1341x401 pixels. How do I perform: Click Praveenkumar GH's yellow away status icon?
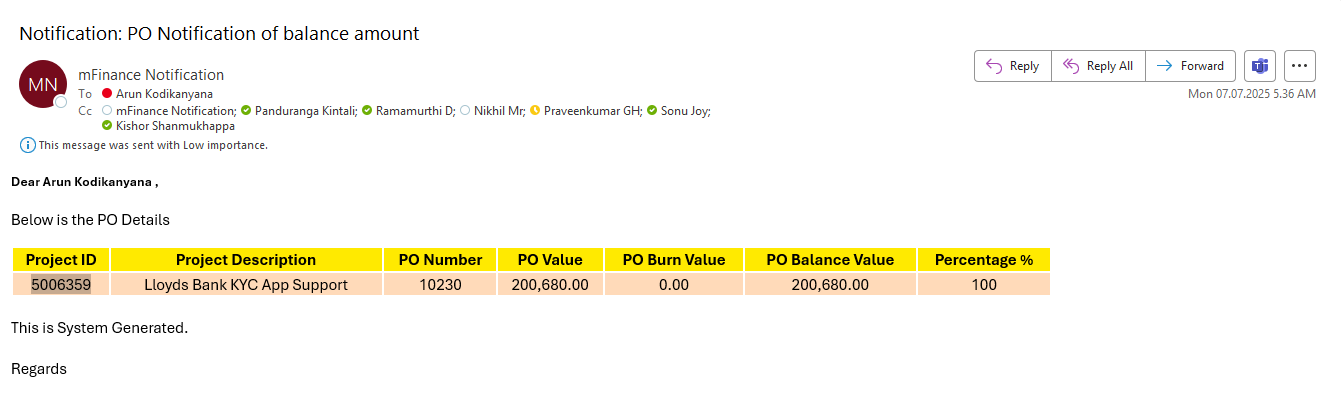535,111
